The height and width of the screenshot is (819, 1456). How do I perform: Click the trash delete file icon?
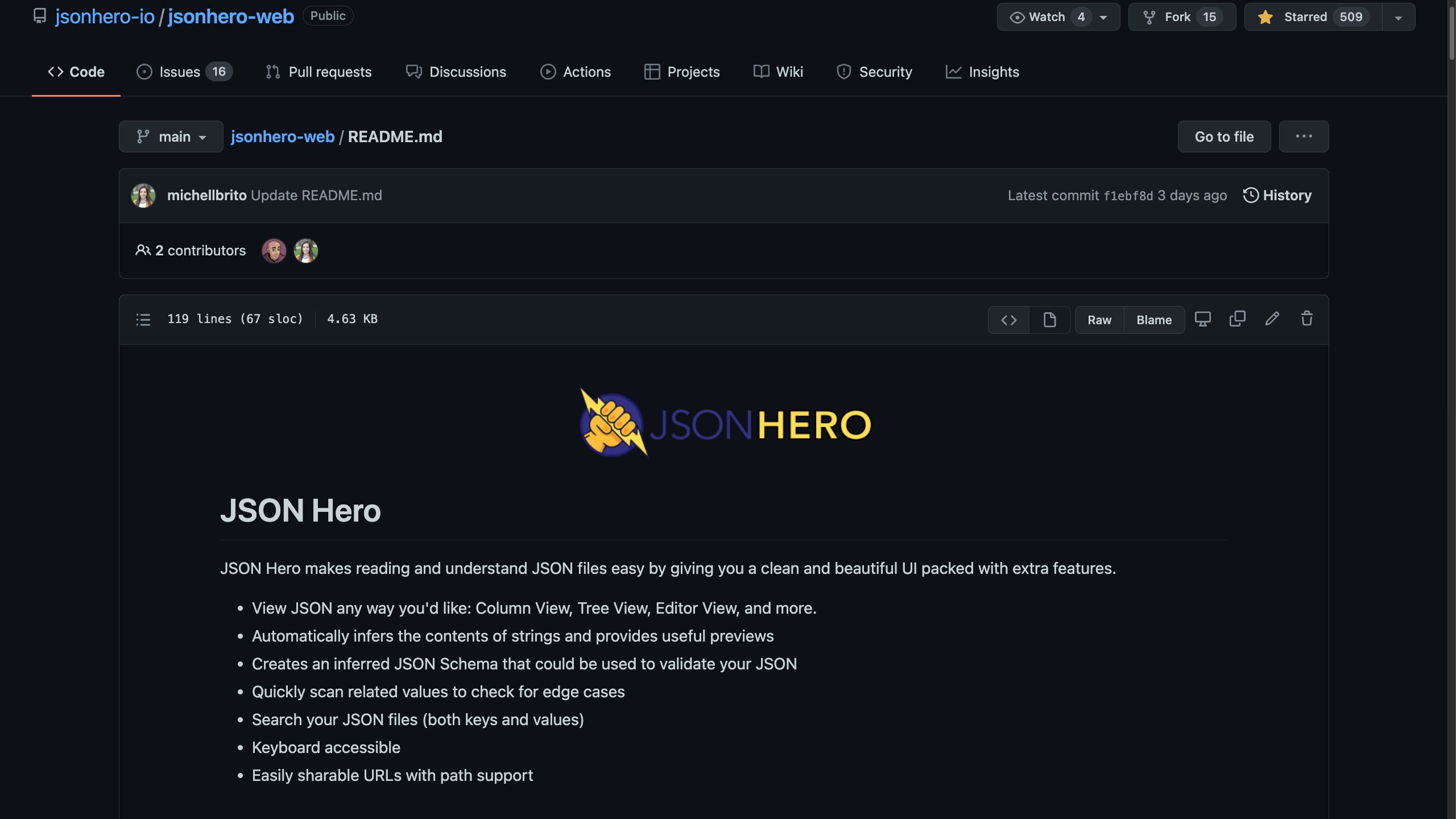1306,319
